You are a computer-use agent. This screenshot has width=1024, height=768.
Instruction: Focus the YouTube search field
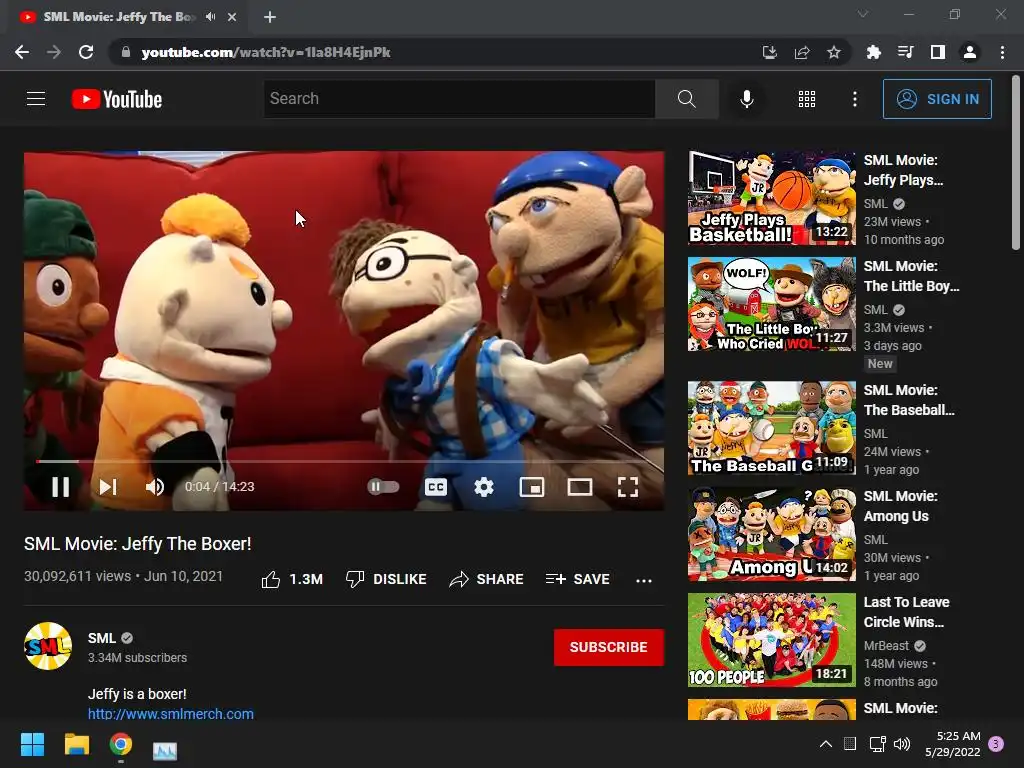pyautogui.click(x=460, y=99)
